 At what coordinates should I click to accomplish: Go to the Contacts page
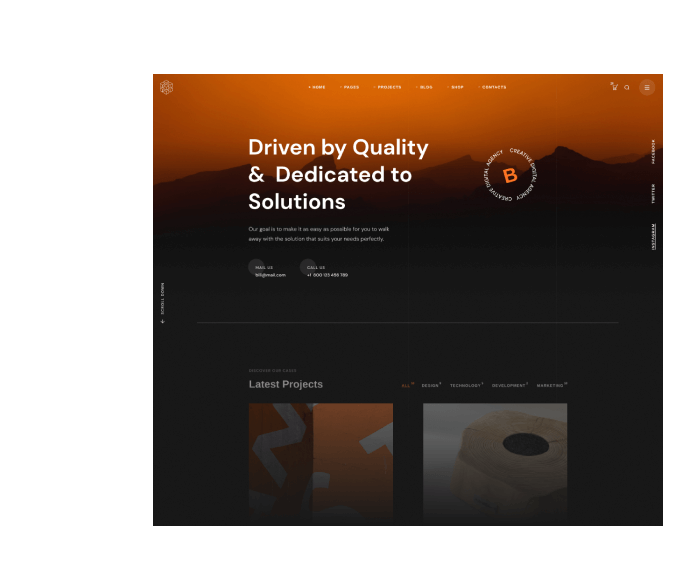coord(494,88)
